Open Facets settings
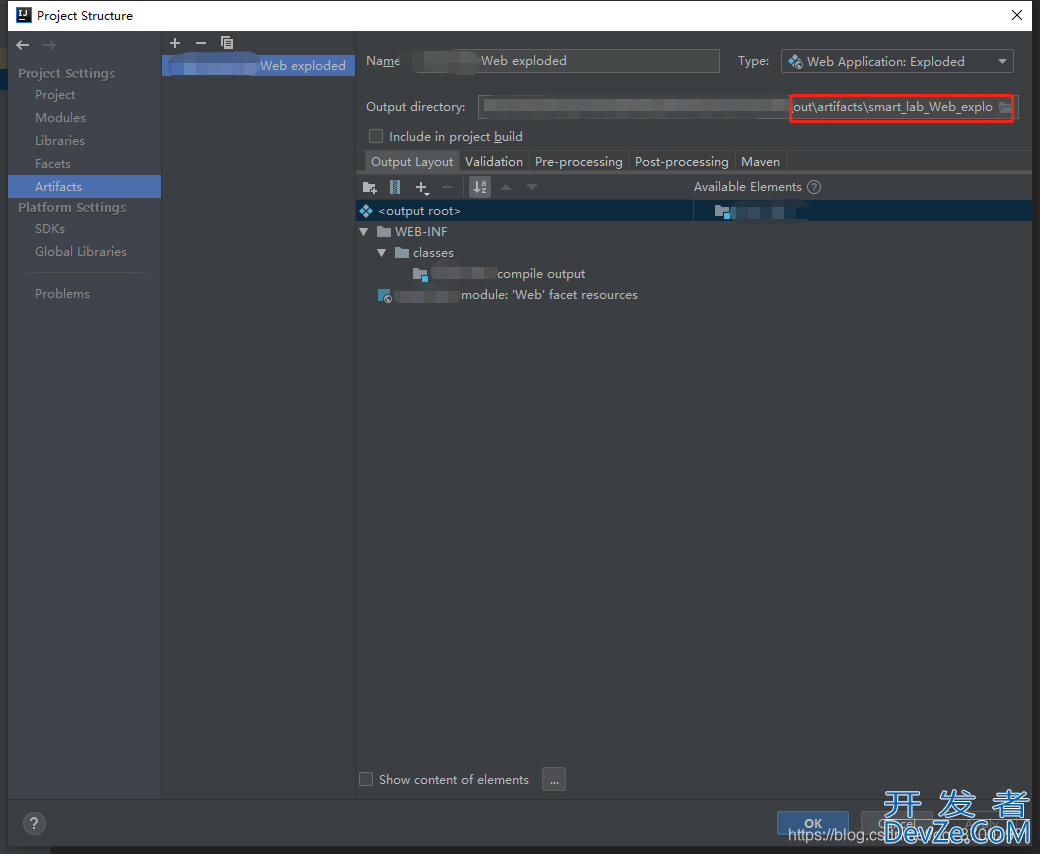Screen dimensions: 1040x854 click(52, 164)
